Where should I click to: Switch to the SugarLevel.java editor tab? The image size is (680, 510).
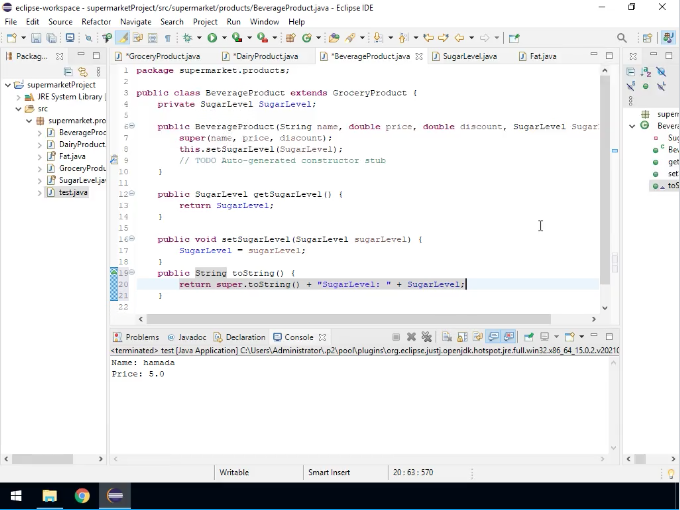click(x=468, y=56)
